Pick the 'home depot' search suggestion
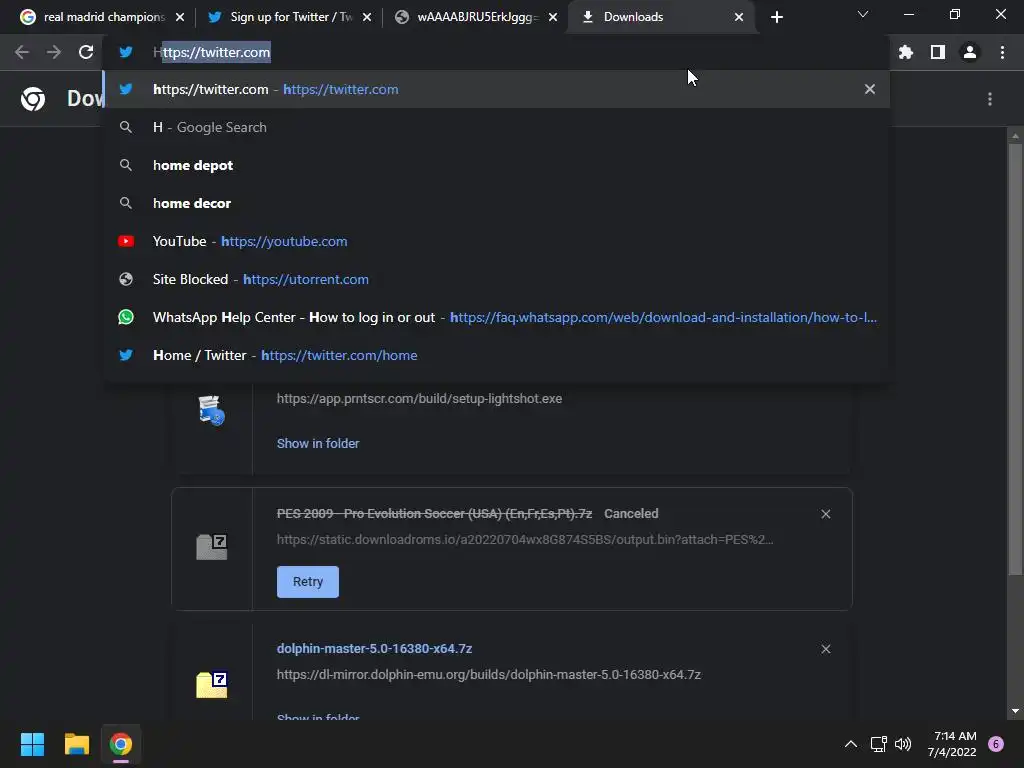This screenshot has width=1024, height=768. click(496, 165)
